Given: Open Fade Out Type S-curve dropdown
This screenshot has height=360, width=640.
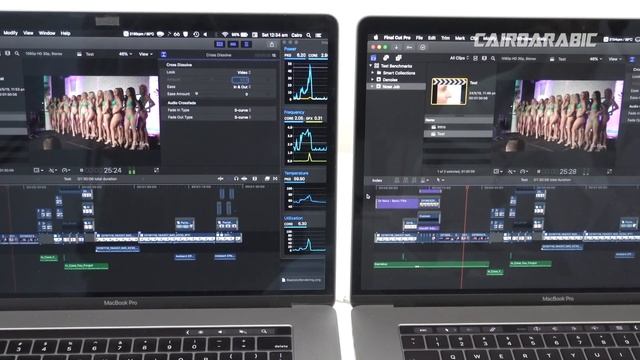Looking at the screenshot, I should coord(242,118).
